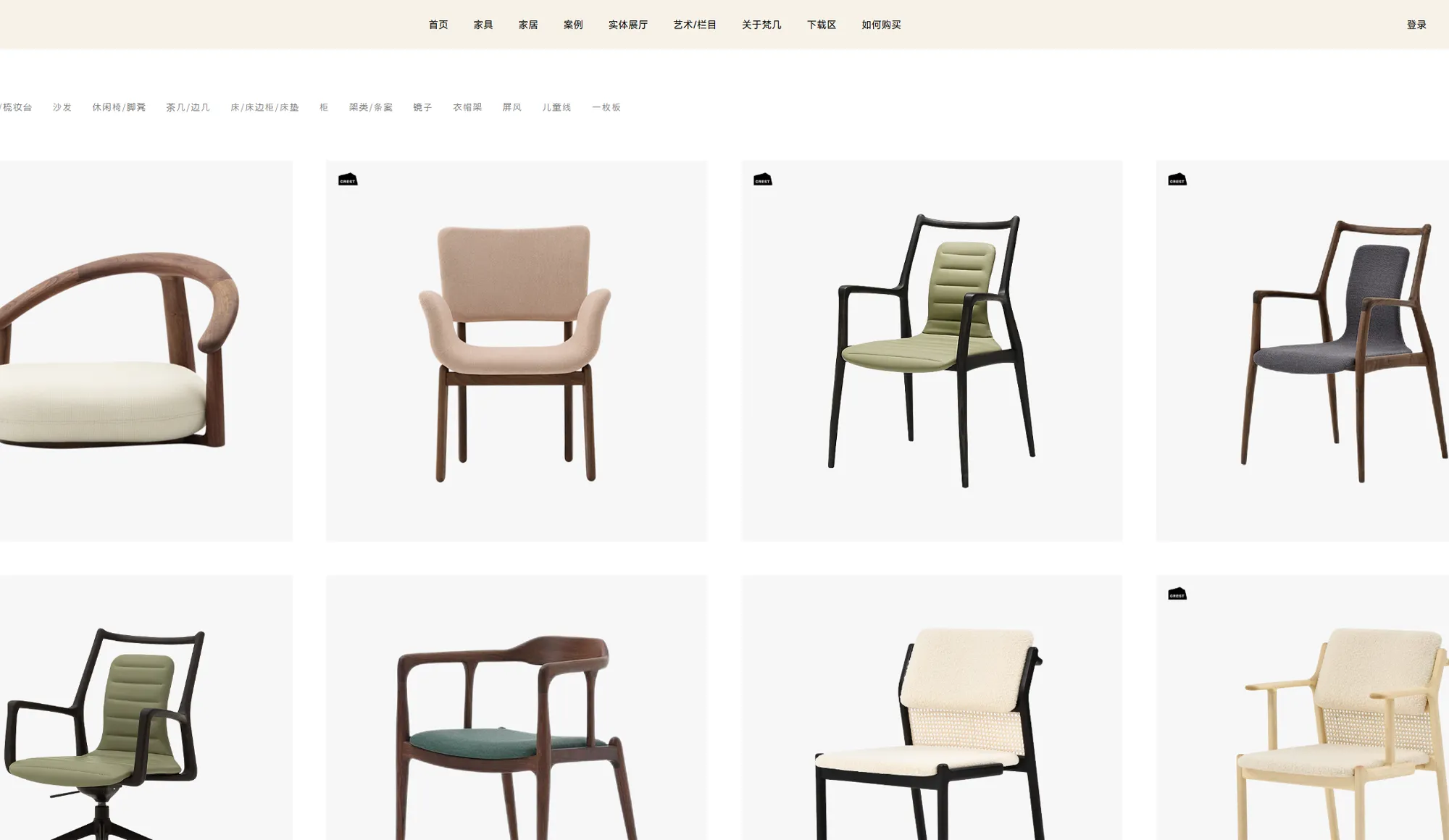This screenshot has height=840, width=1449.
Task: Click the CREST badge on the light wood rattan chair
Action: (1177, 594)
